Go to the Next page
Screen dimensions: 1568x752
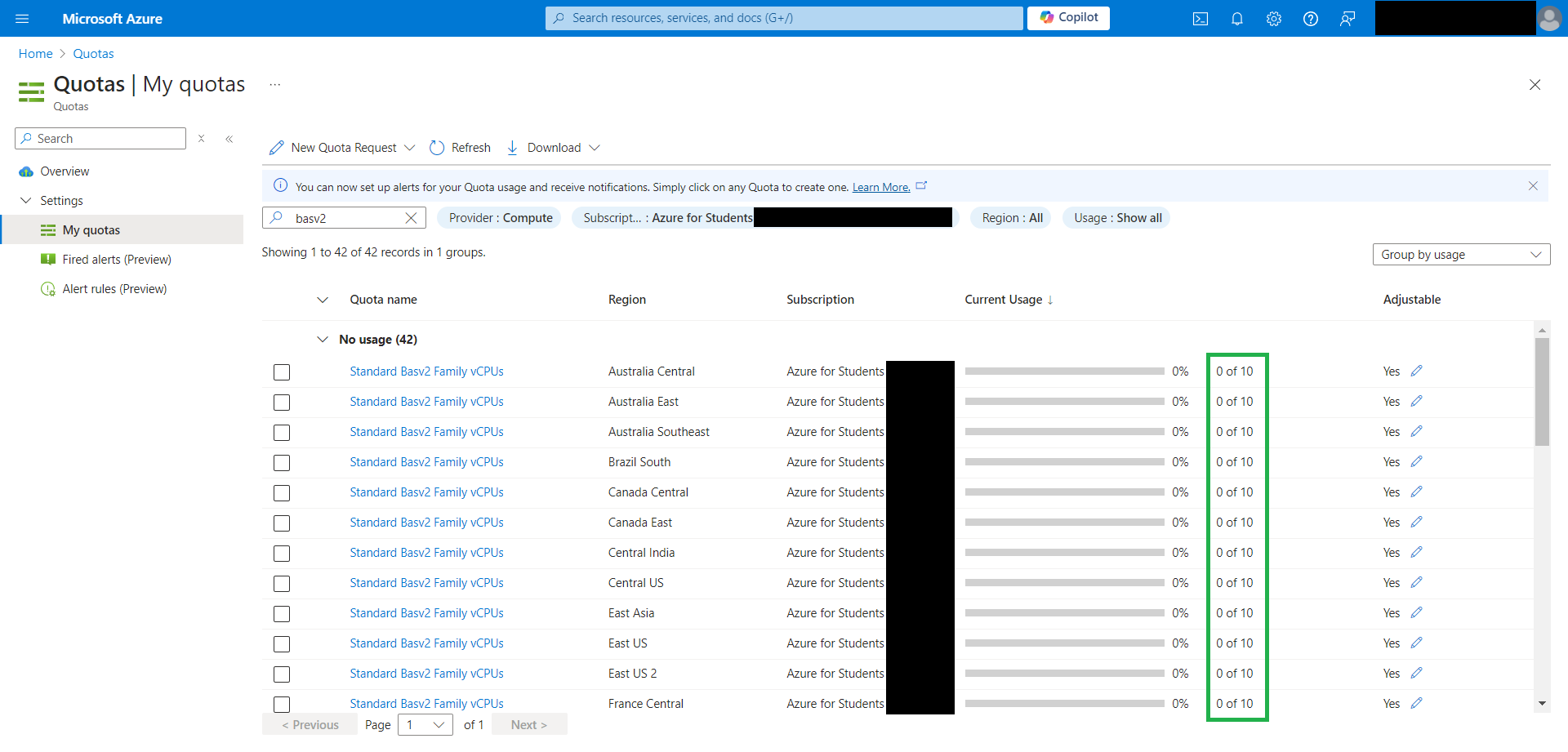[x=528, y=725]
